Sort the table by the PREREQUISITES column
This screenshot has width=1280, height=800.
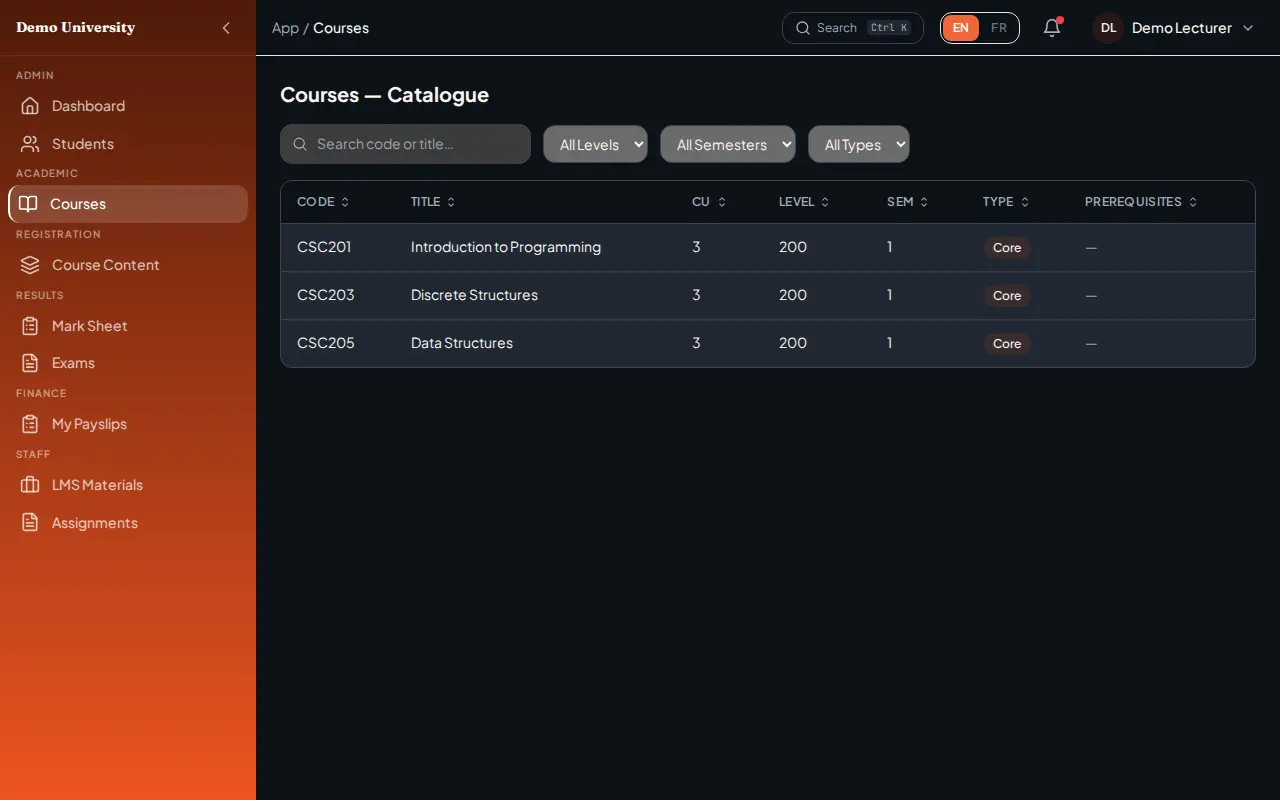(1141, 202)
